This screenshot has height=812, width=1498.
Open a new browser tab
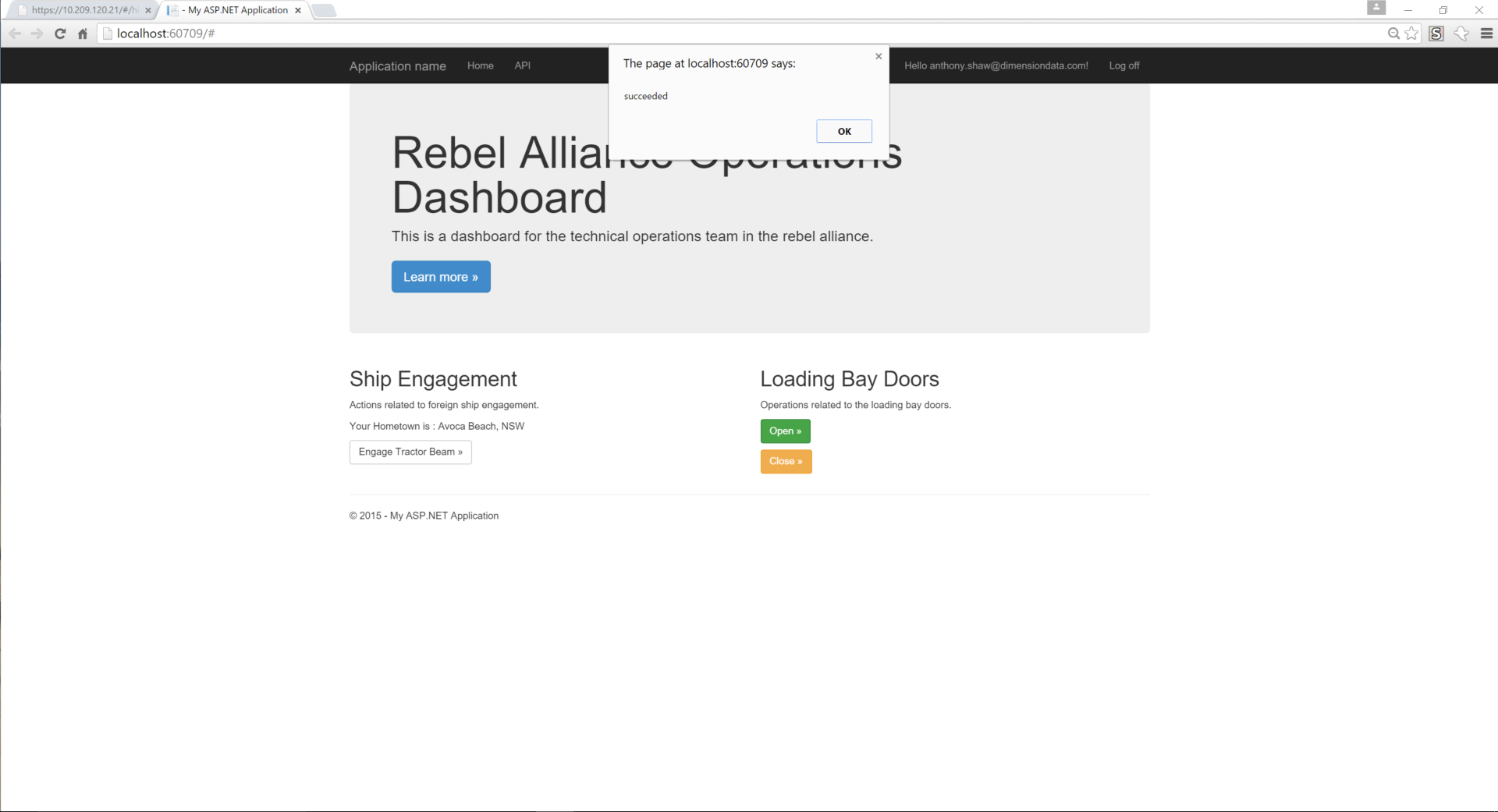[325, 10]
